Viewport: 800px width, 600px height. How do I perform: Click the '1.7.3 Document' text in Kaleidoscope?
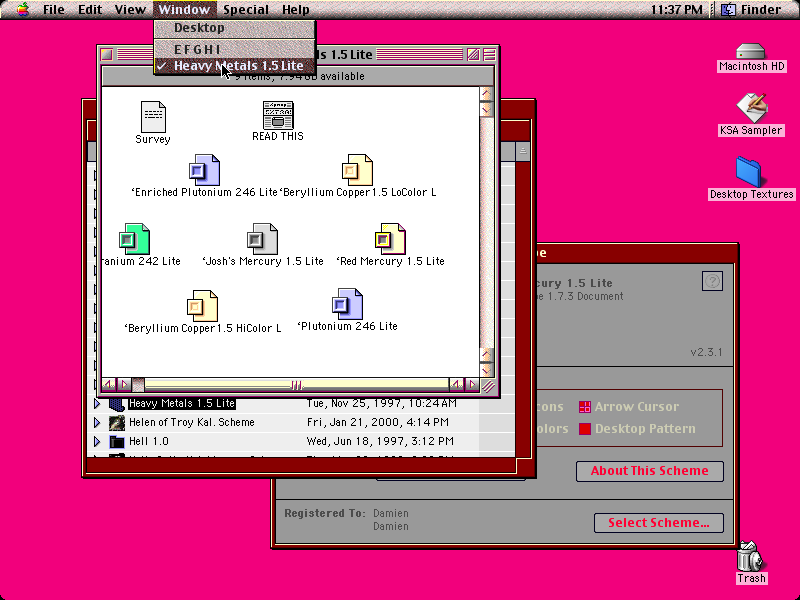(585, 296)
